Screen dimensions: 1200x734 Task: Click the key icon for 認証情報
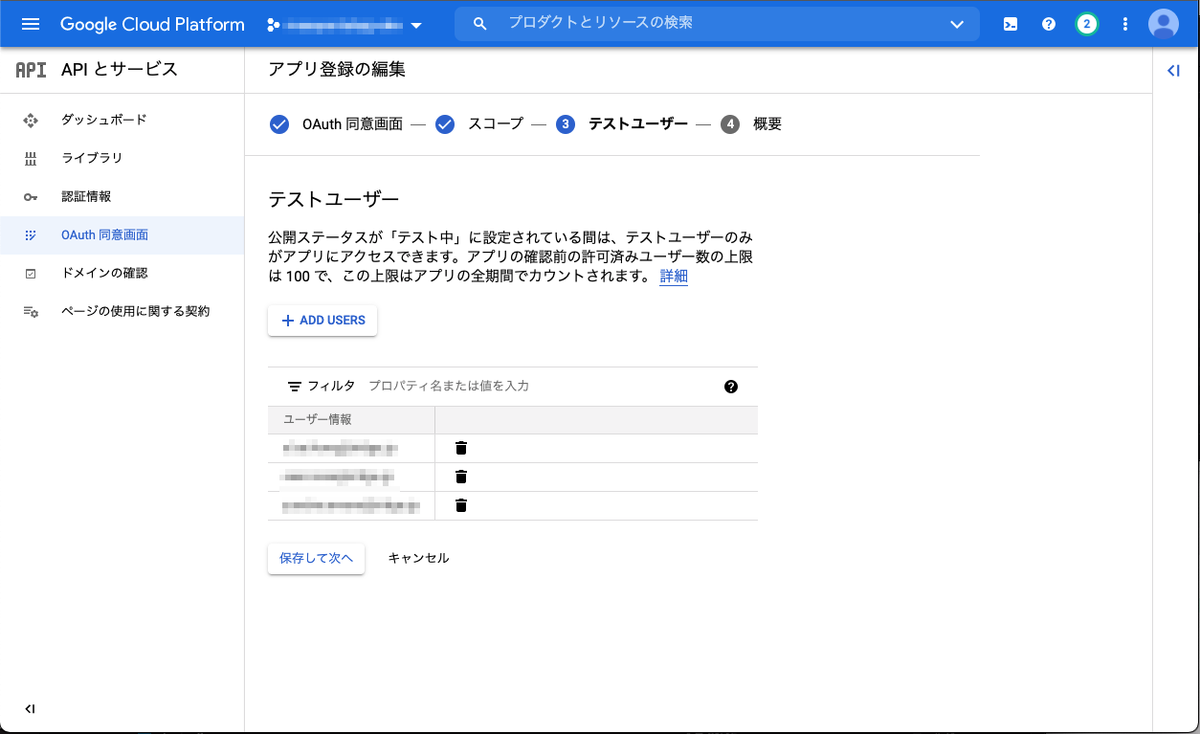click(x=30, y=197)
